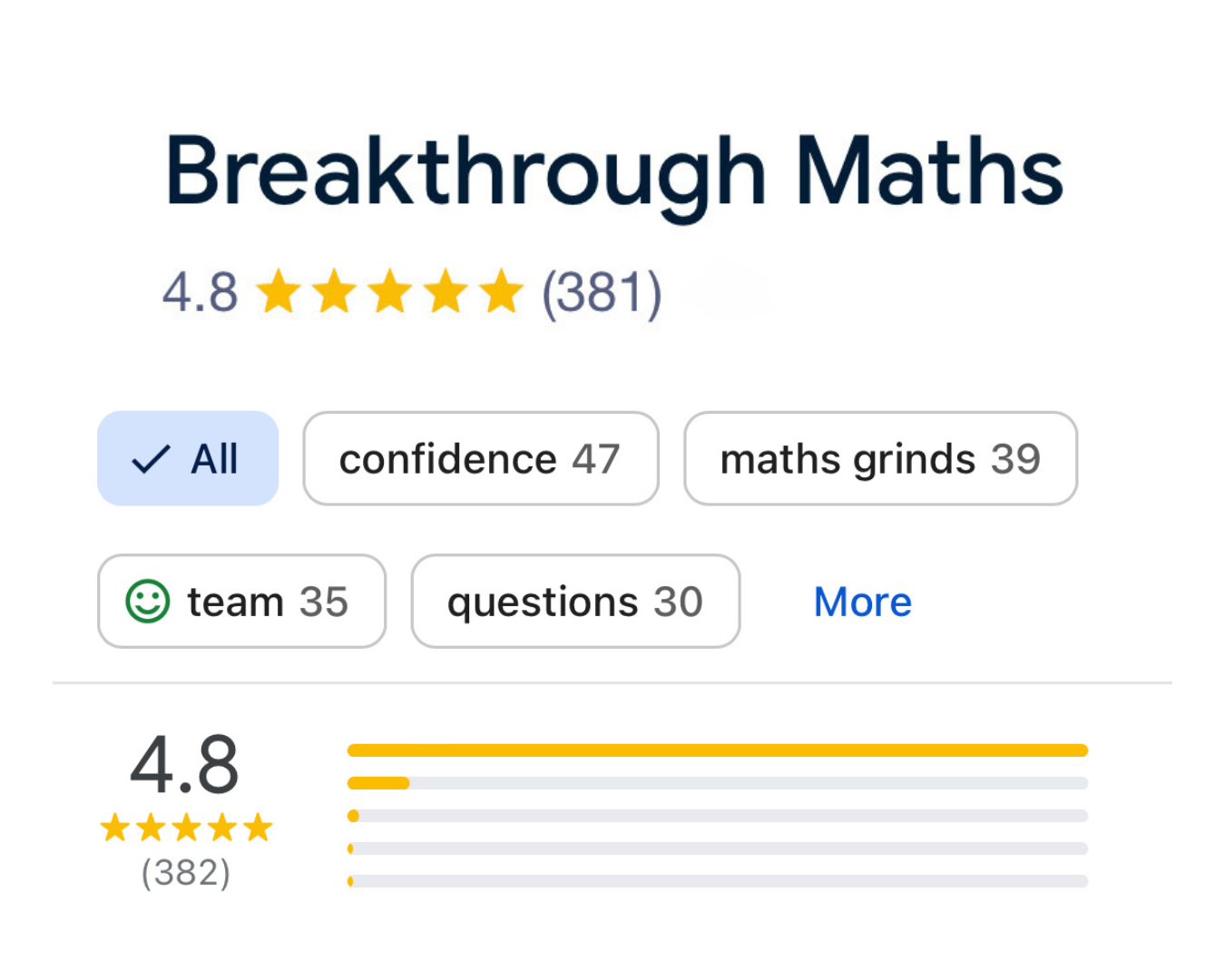1225x980 pixels.
Task: Toggle the All reviews filter chip
Action: (x=188, y=458)
